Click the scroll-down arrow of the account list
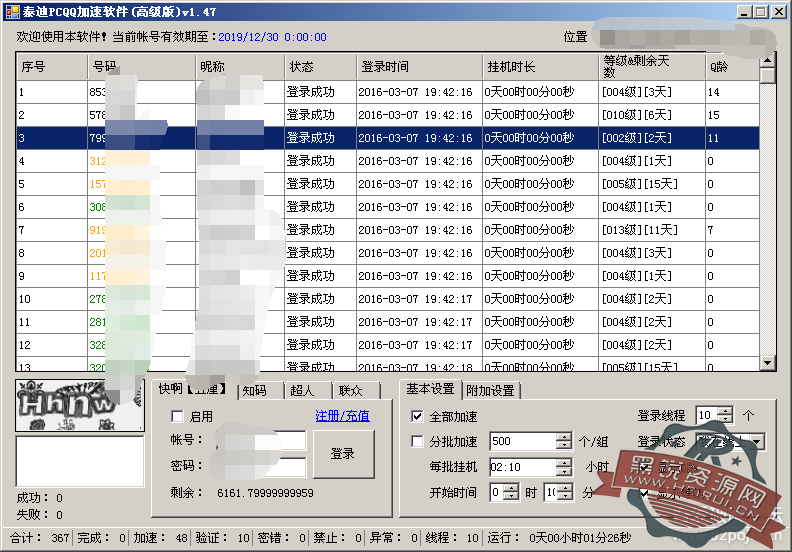Screen dimensions: 792x552 tap(768, 362)
